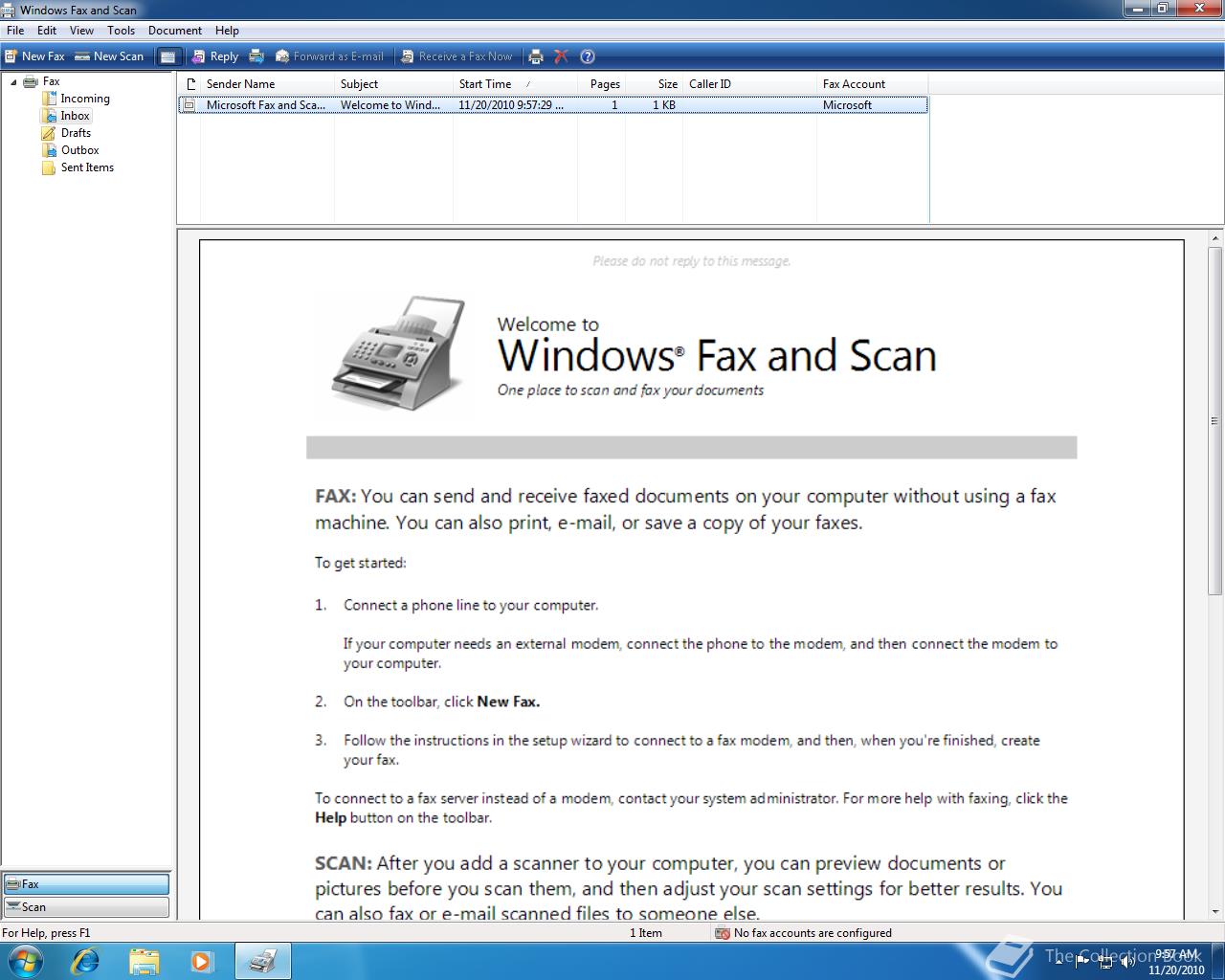Click the red Delete icon
Image resolution: width=1225 pixels, height=980 pixels.
click(562, 56)
